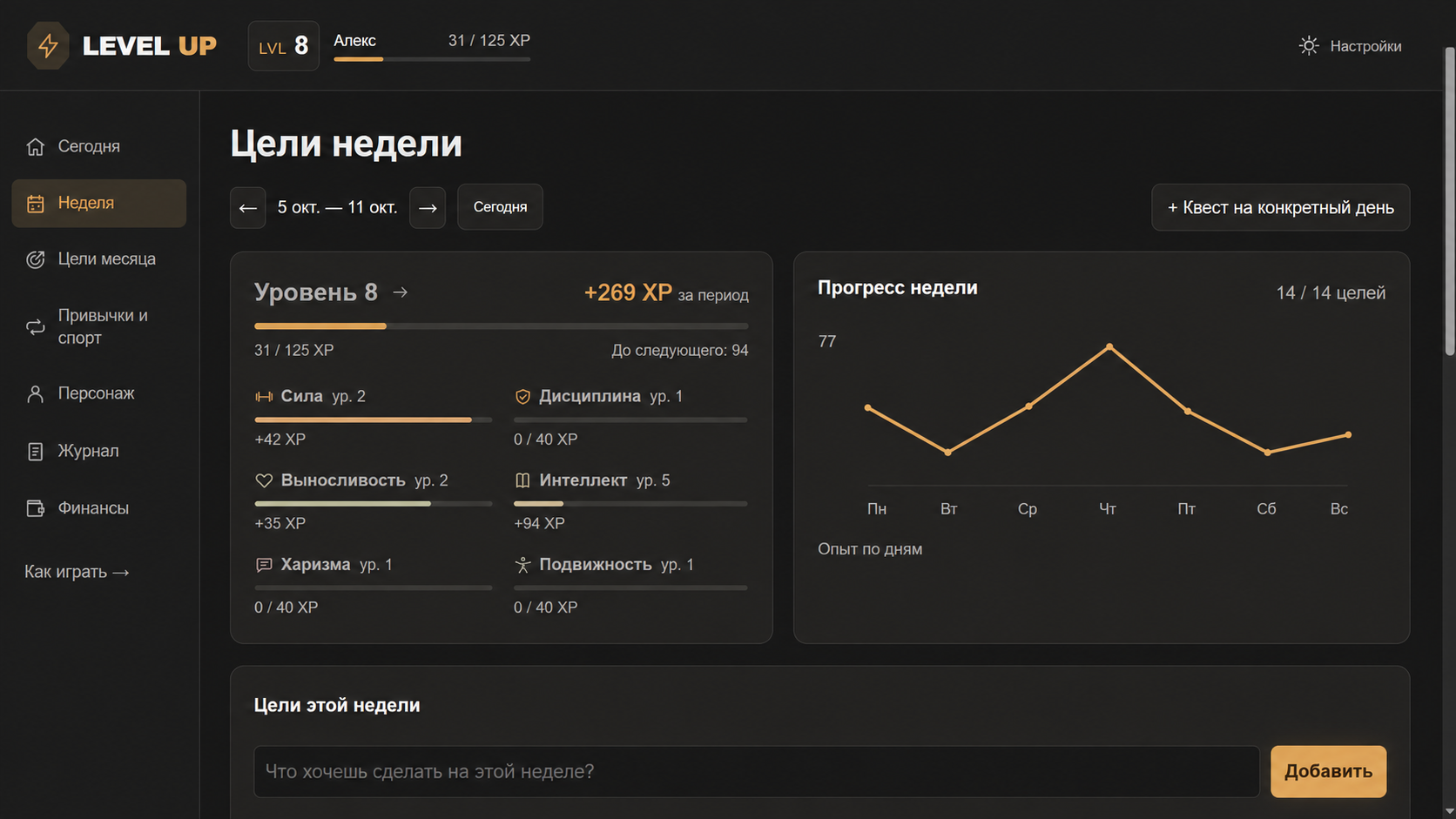Click the weekly goal input field

pyautogui.click(x=757, y=771)
